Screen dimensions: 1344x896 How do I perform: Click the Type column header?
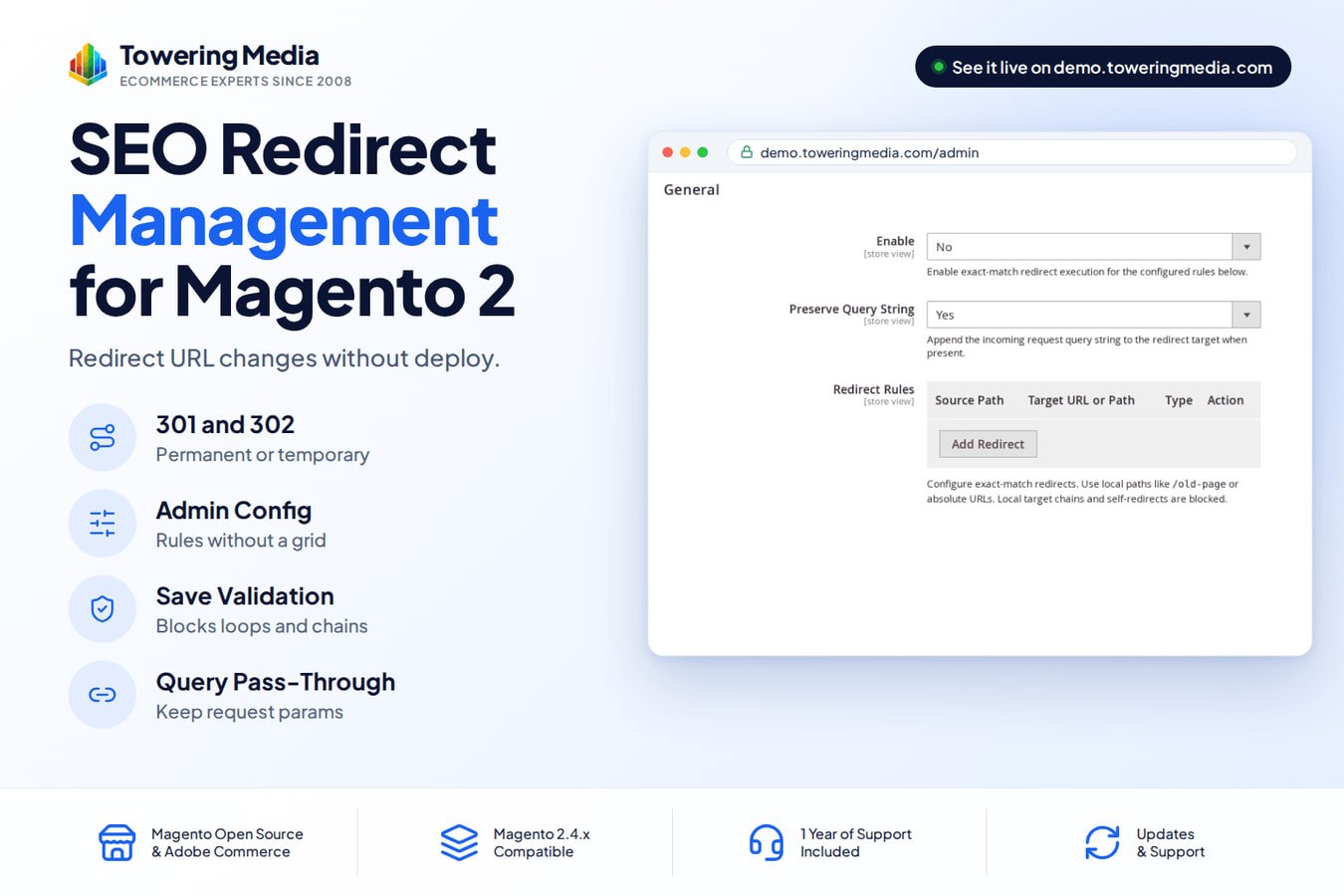1179,400
